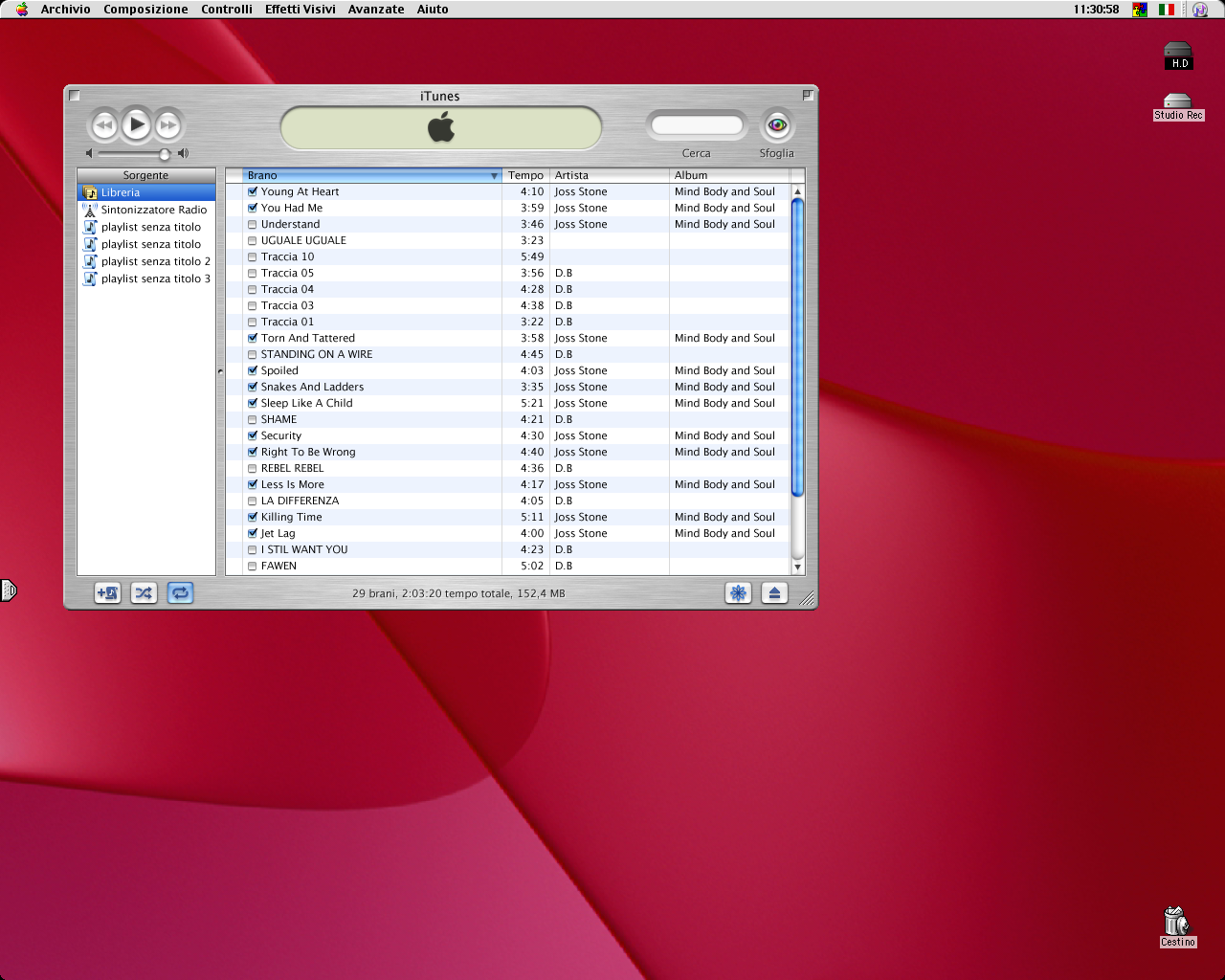1225x980 pixels.
Task: Toggle the repeat button
Action: [180, 593]
